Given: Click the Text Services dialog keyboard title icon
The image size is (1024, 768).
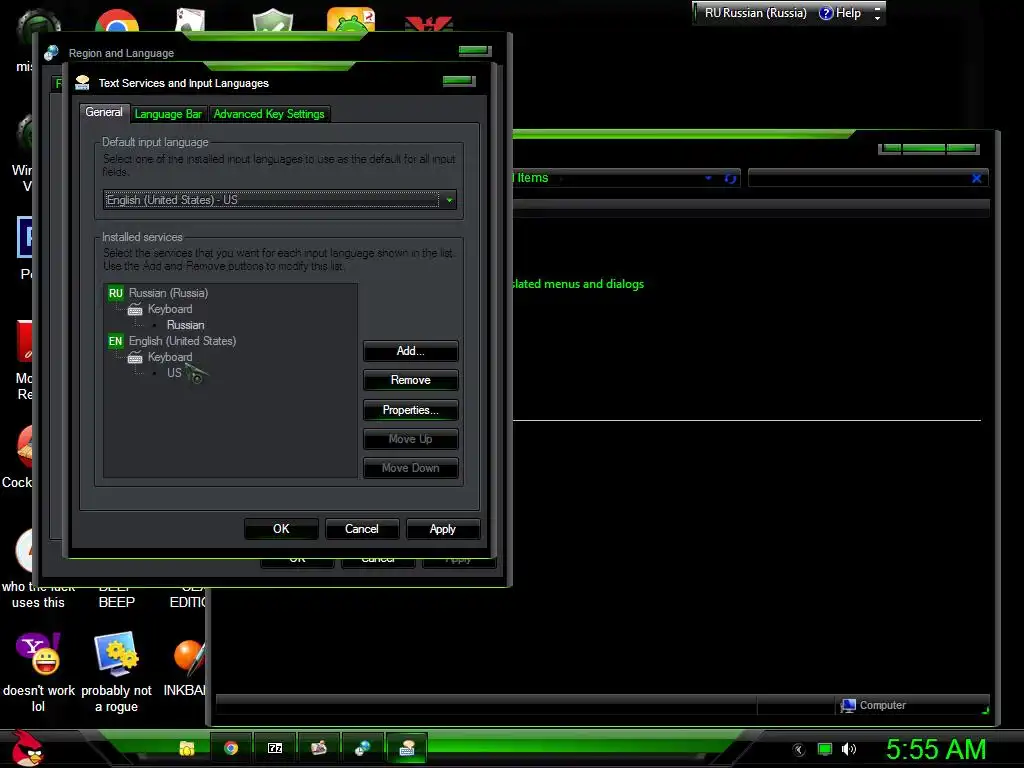Looking at the screenshot, I should (x=82, y=82).
